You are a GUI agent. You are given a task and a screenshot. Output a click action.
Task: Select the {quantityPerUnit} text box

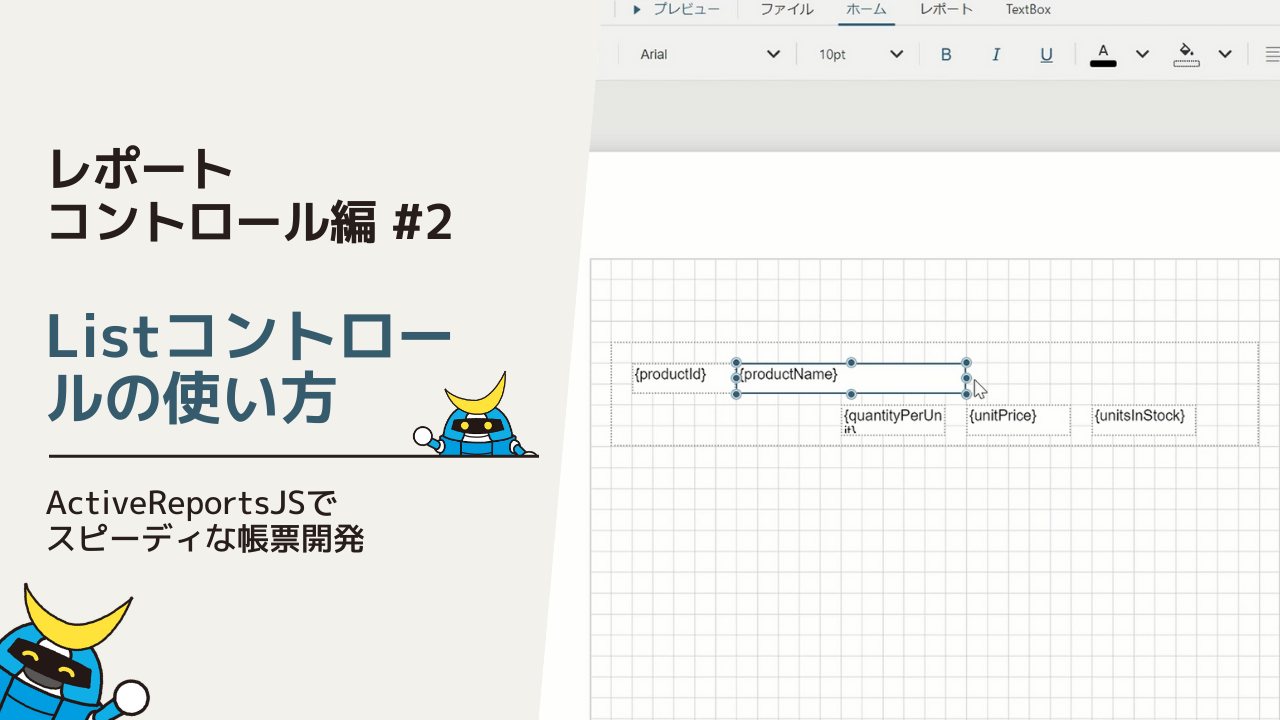tap(893, 420)
